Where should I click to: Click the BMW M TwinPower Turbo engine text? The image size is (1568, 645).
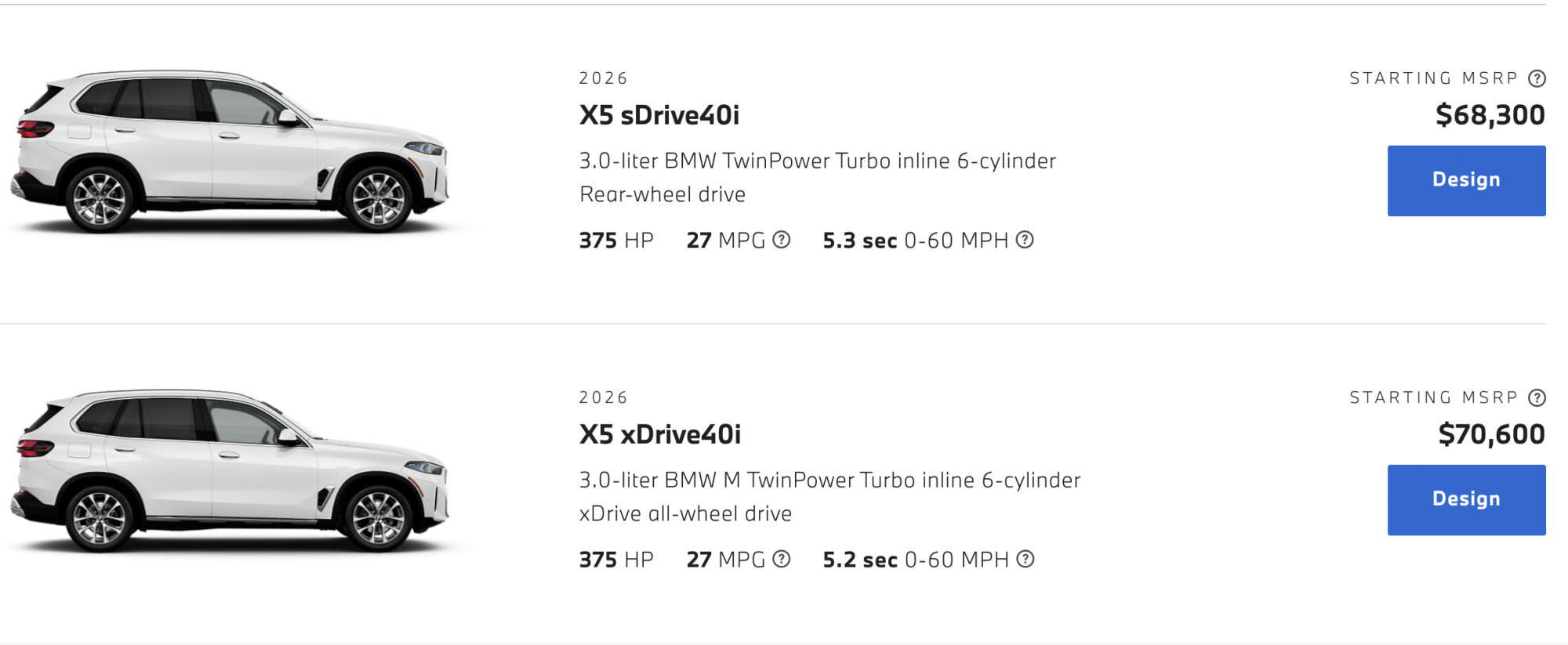click(829, 480)
